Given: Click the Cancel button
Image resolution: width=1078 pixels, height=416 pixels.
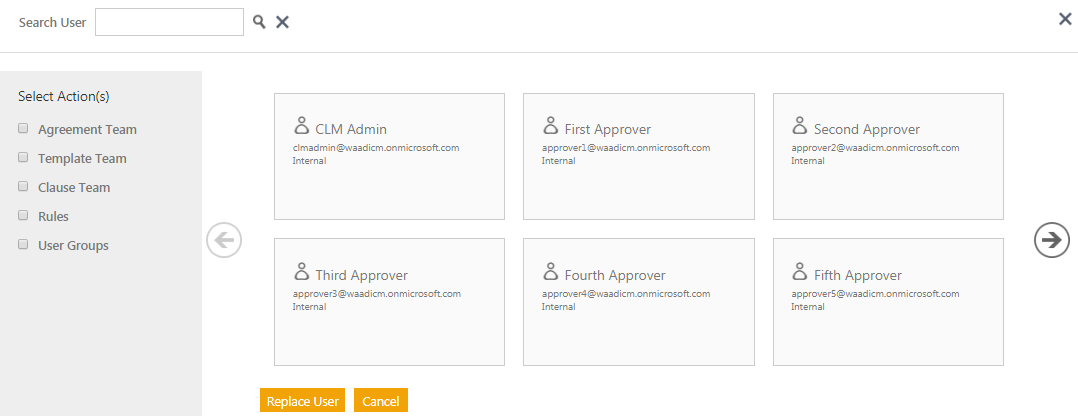Looking at the screenshot, I should 380,401.
